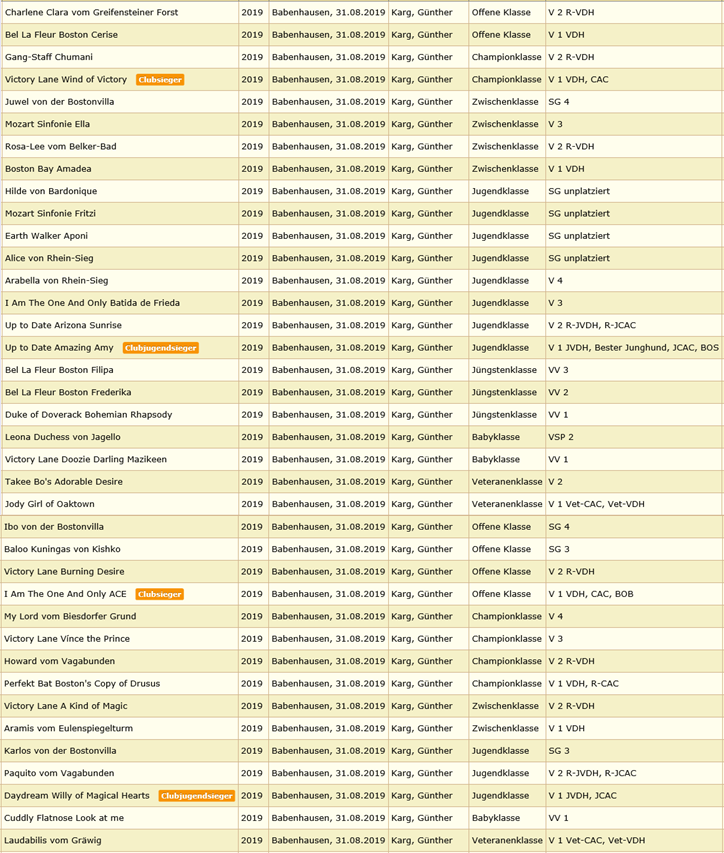This screenshot has height=853, width=724.
Task: Click result 'V 1 JVDH, JCAC'
Action: tap(583, 795)
